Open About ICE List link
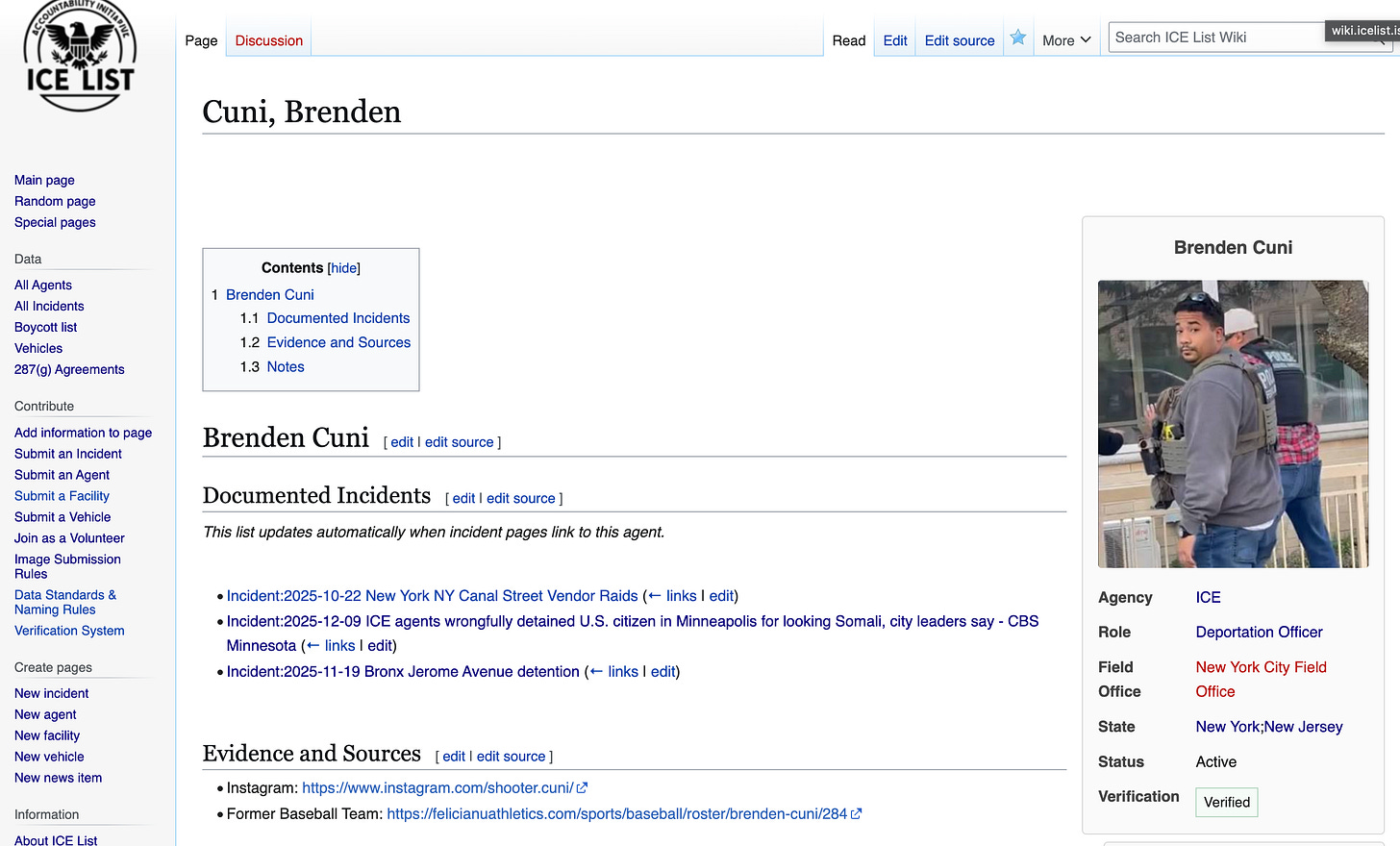 pos(56,839)
